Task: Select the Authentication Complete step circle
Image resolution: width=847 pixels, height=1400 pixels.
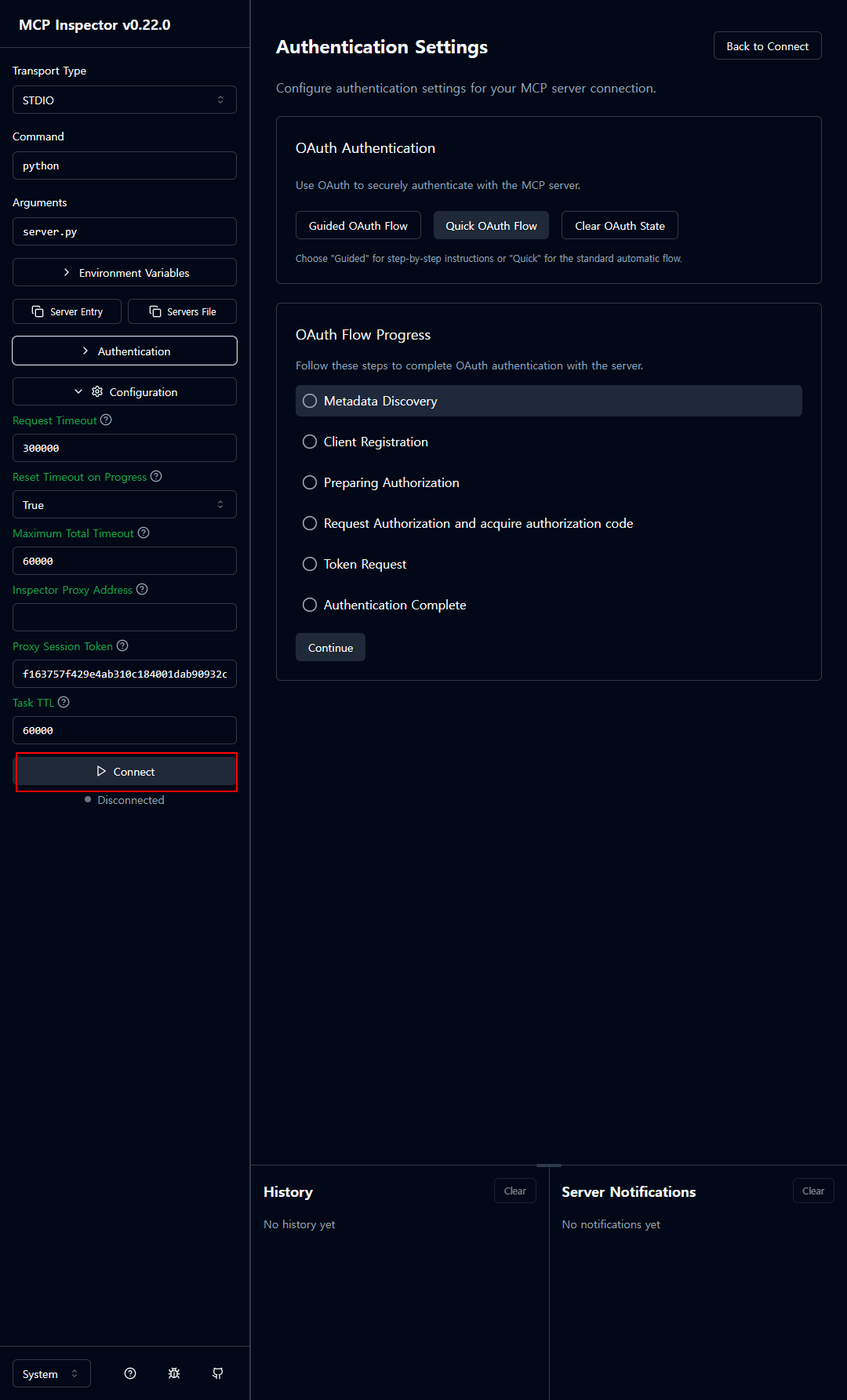Action: pyautogui.click(x=310, y=605)
